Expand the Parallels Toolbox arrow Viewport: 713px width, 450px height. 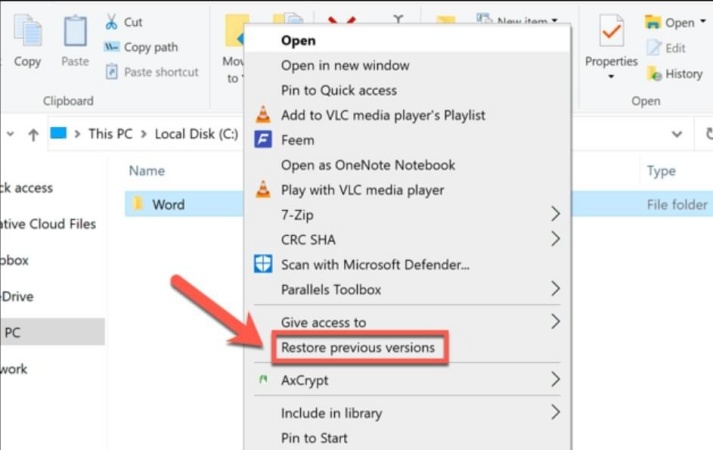pos(555,289)
